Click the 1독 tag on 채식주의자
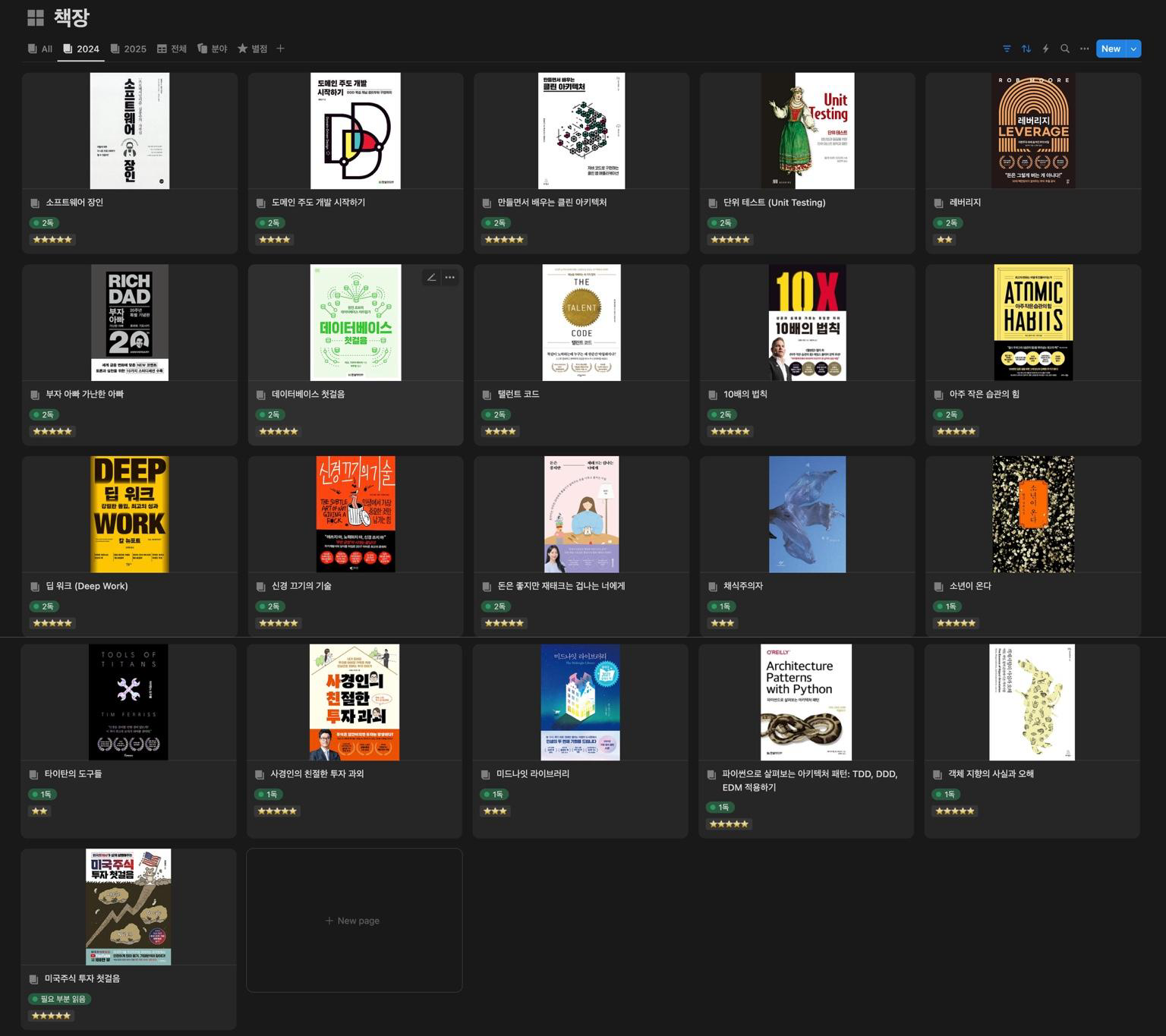The height and width of the screenshot is (1036, 1166). coord(722,606)
